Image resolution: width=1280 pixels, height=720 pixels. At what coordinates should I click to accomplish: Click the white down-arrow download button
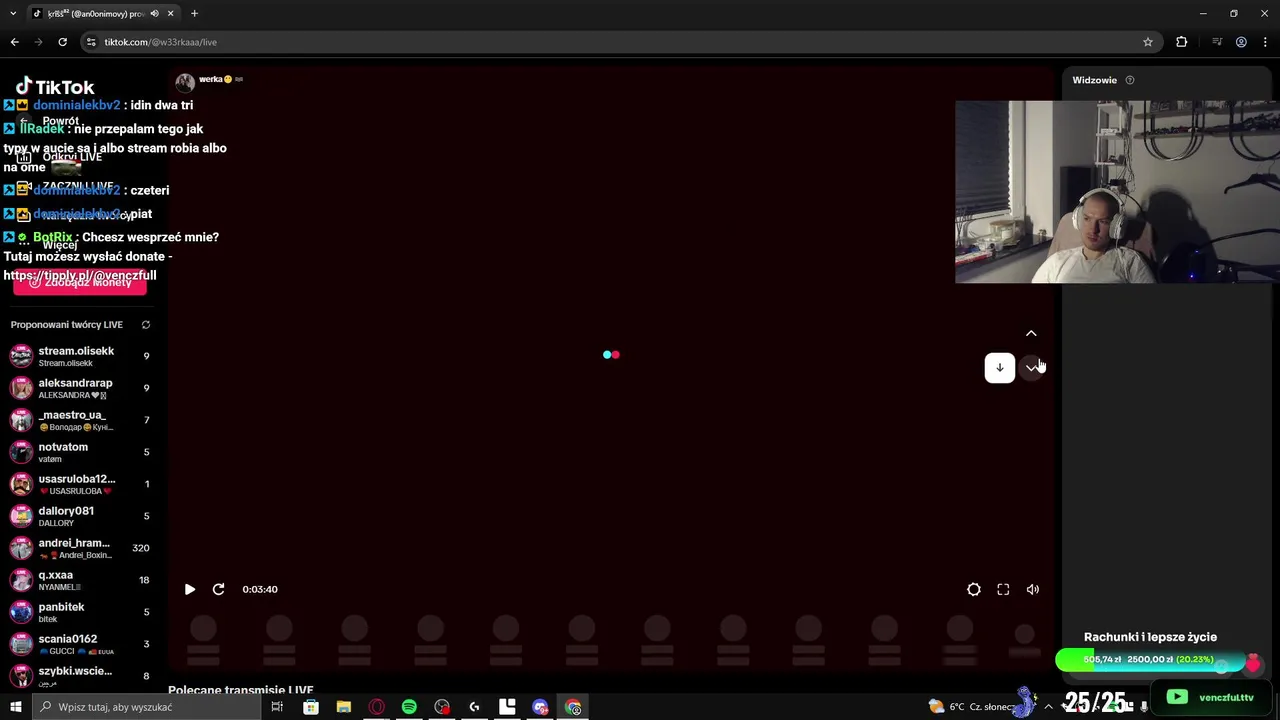coord(999,367)
